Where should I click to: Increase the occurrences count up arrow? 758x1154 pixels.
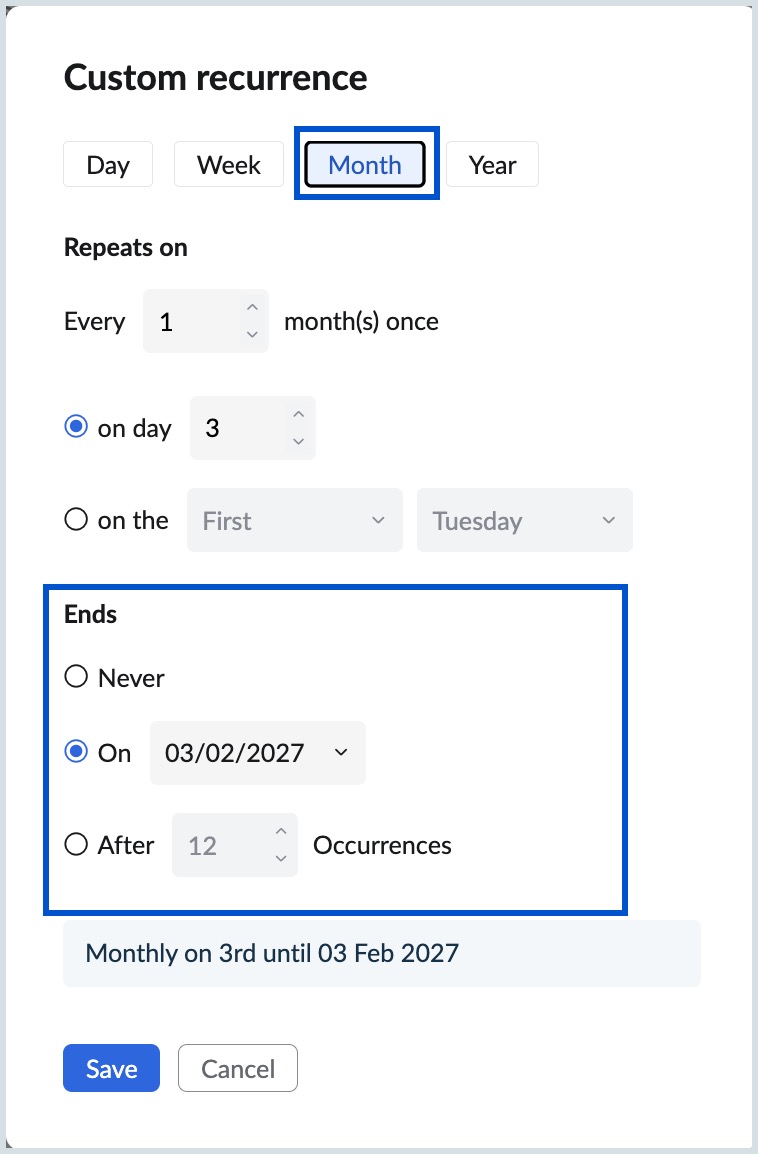(281, 832)
